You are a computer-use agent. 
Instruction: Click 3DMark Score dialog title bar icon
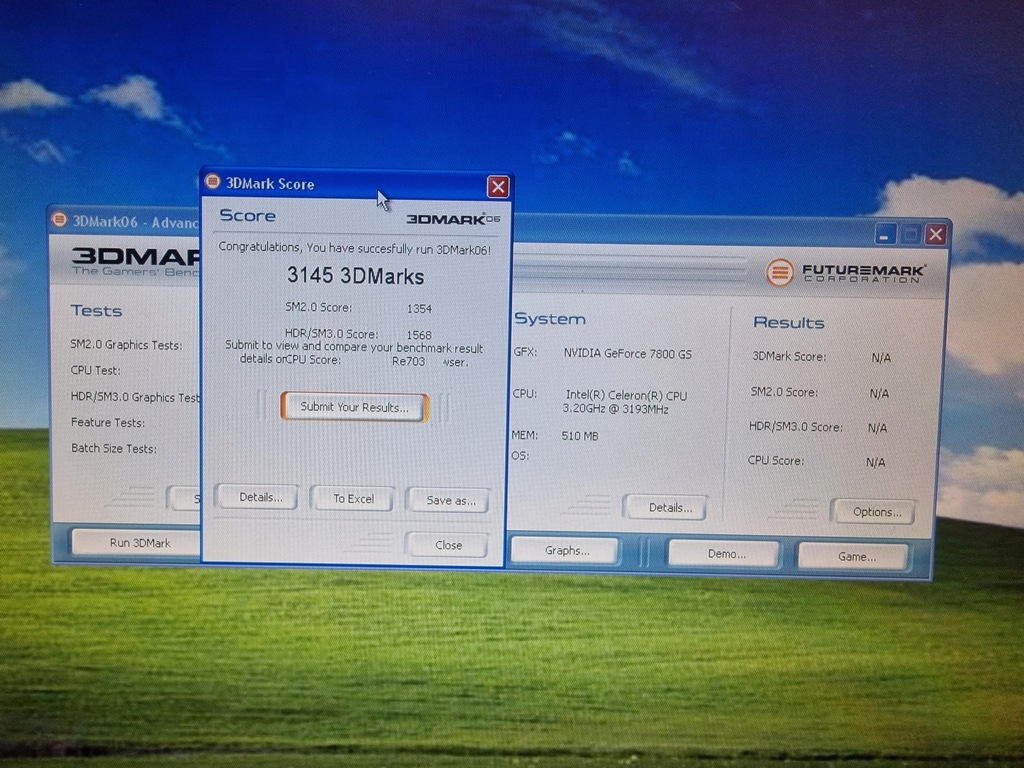212,182
